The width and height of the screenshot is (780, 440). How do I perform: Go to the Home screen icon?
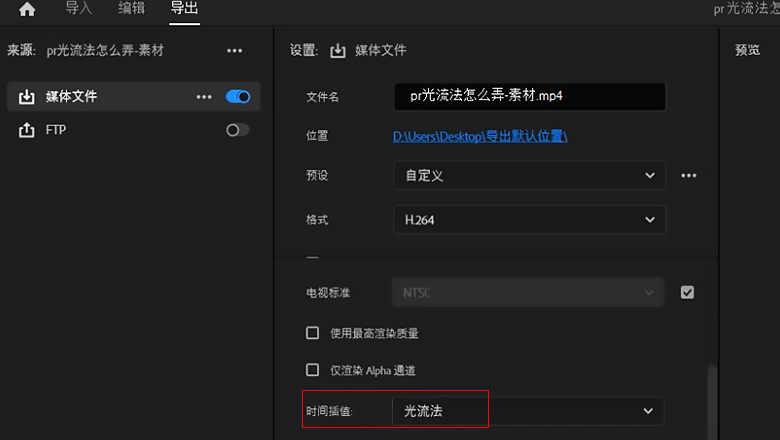pyautogui.click(x=27, y=9)
